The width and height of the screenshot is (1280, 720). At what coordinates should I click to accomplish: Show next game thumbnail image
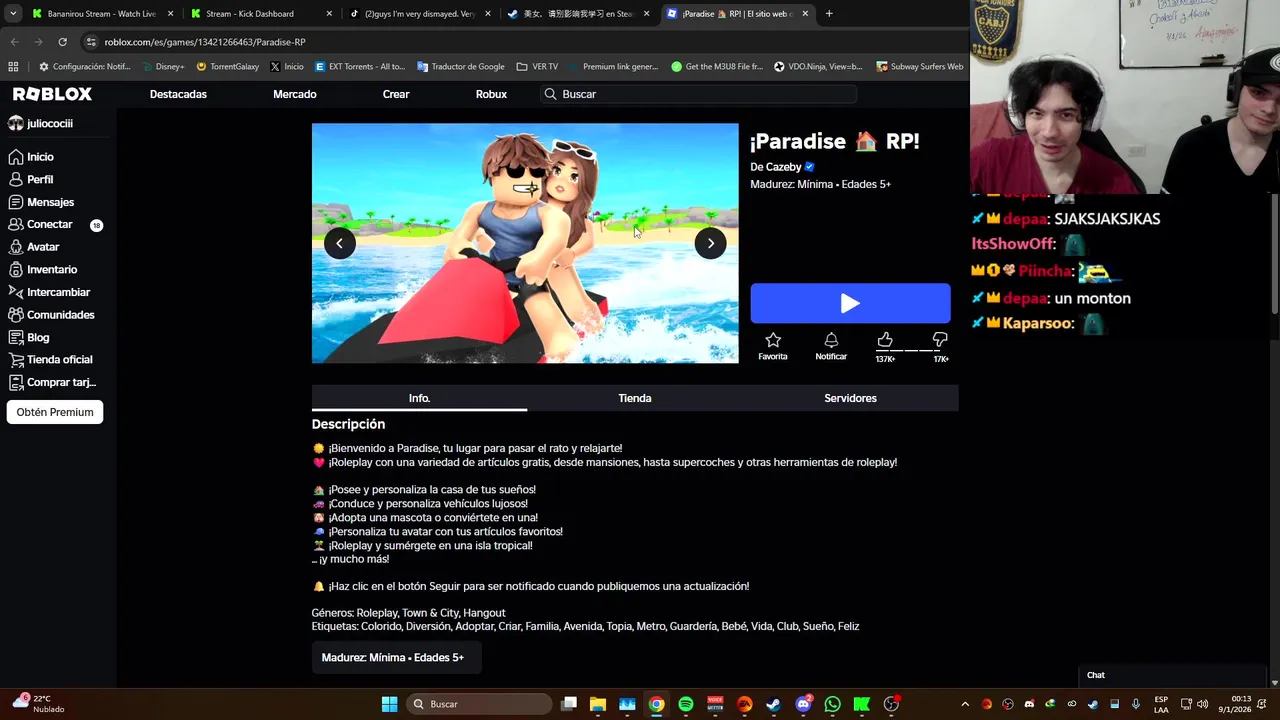point(710,243)
